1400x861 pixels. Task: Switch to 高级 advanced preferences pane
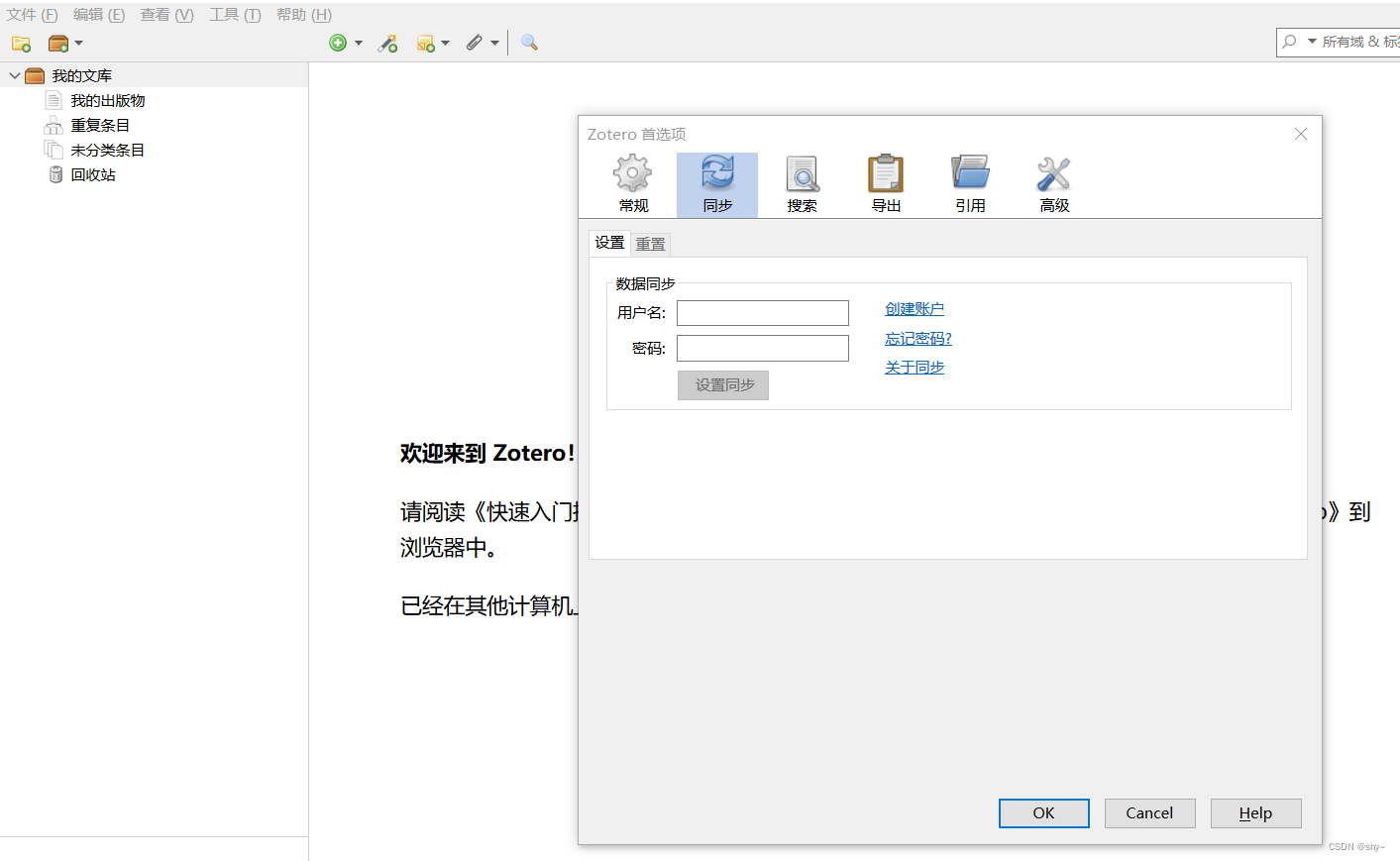point(1054,185)
